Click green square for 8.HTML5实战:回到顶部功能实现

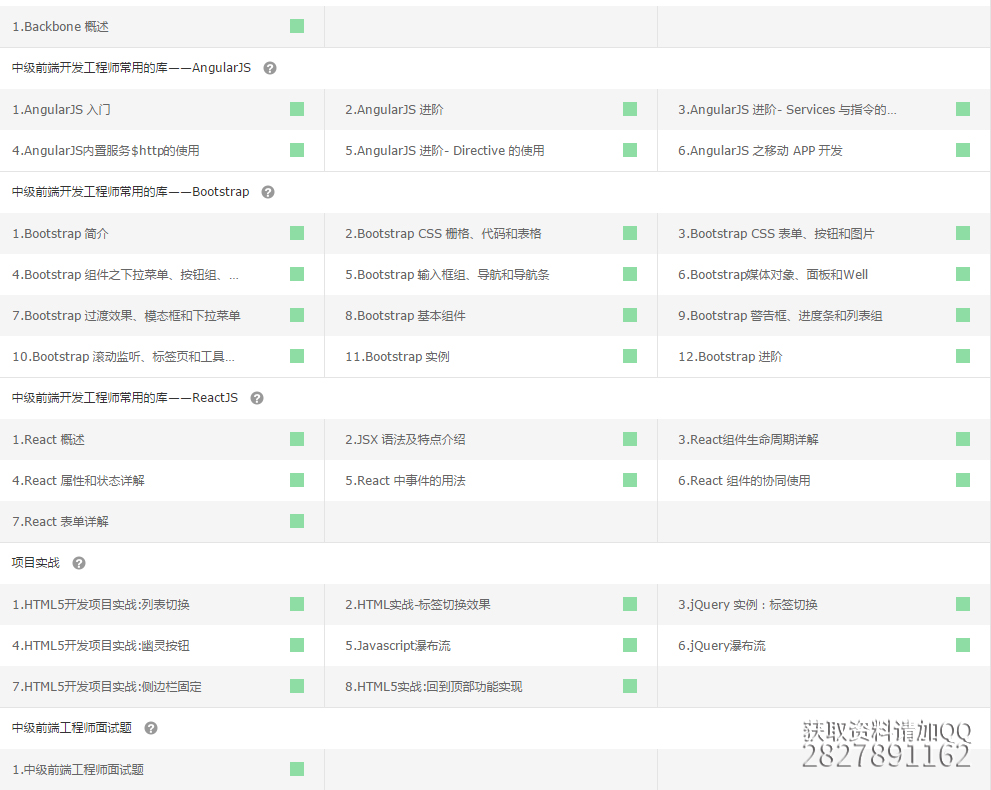click(x=629, y=686)
